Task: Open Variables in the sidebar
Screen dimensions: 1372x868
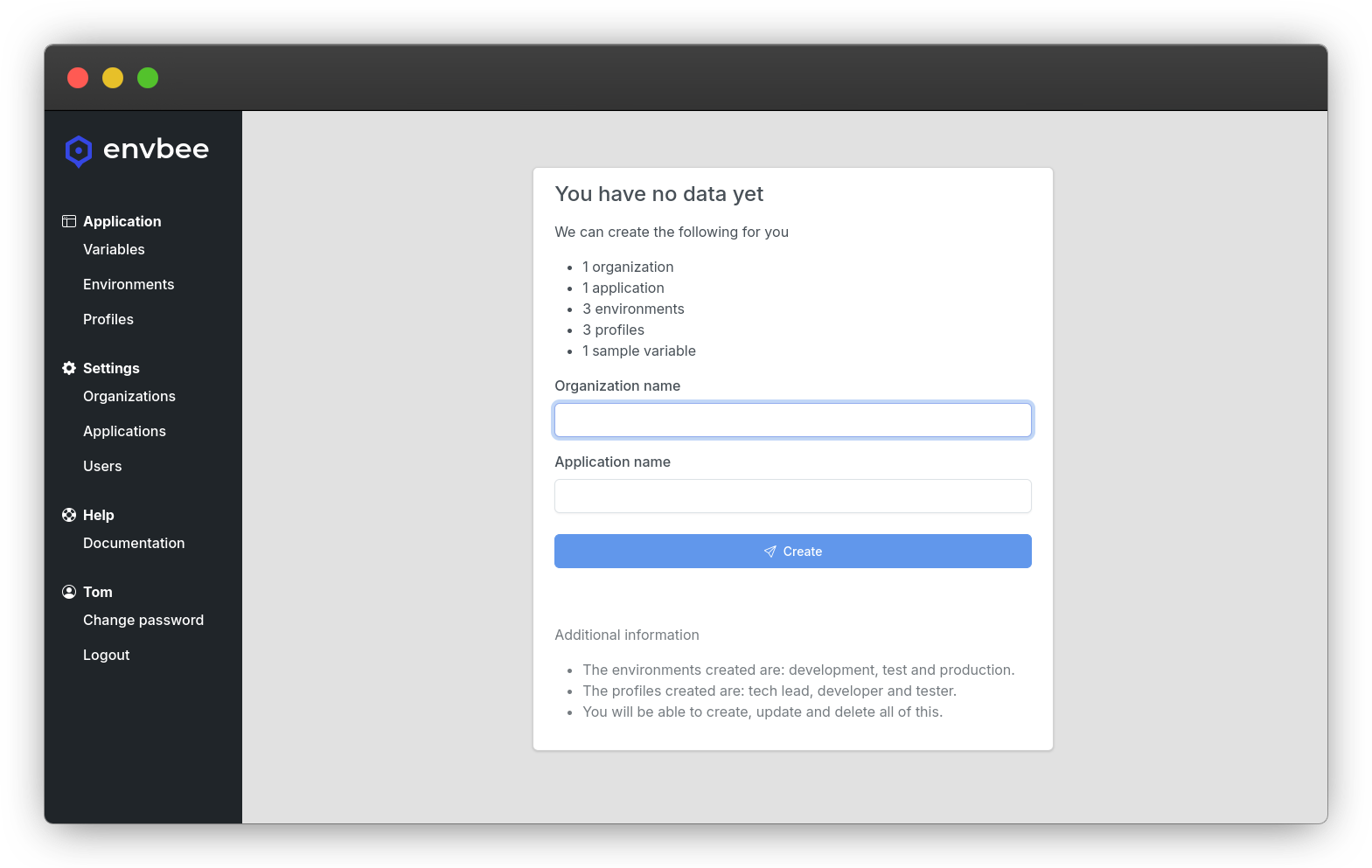Action: (114, 249)
